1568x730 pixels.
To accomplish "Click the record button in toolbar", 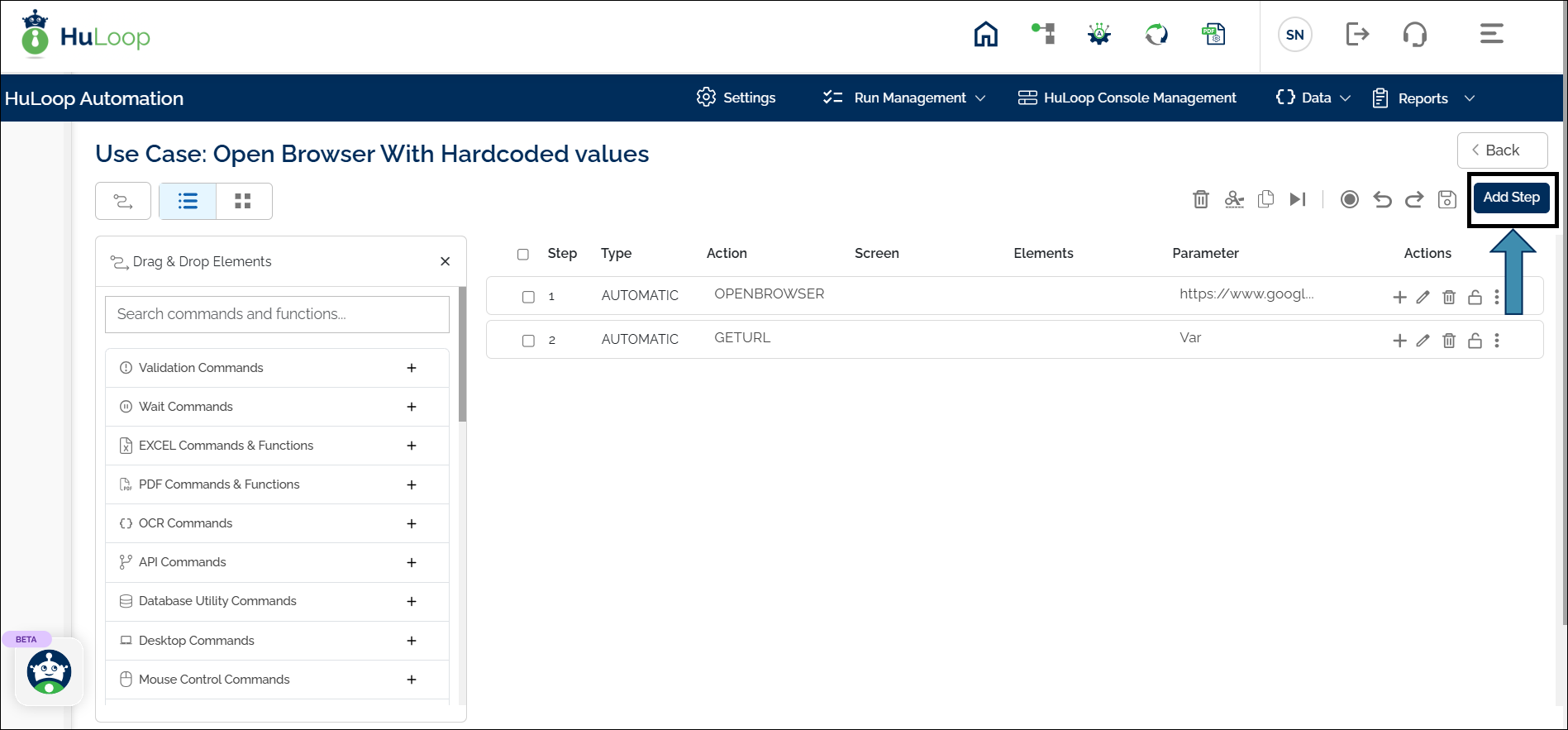I will [x=1349, y=199].
